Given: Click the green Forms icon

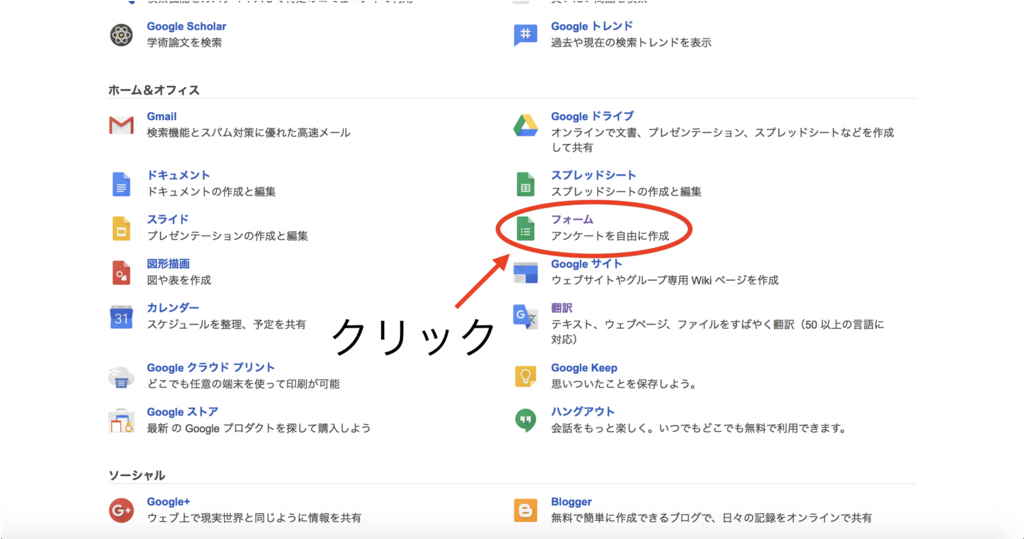Looking at the screenshot, I should (525, 229).
